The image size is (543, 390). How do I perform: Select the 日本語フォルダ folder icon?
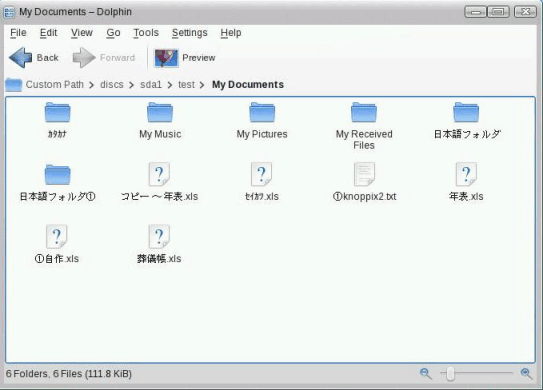coord(466,112)
